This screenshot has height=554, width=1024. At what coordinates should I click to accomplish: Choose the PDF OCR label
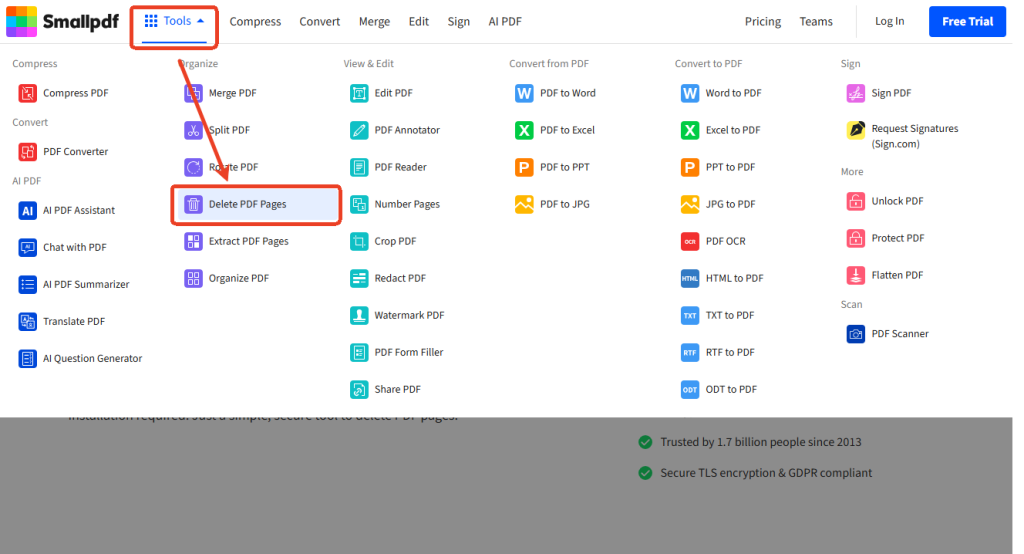point(726,241)
